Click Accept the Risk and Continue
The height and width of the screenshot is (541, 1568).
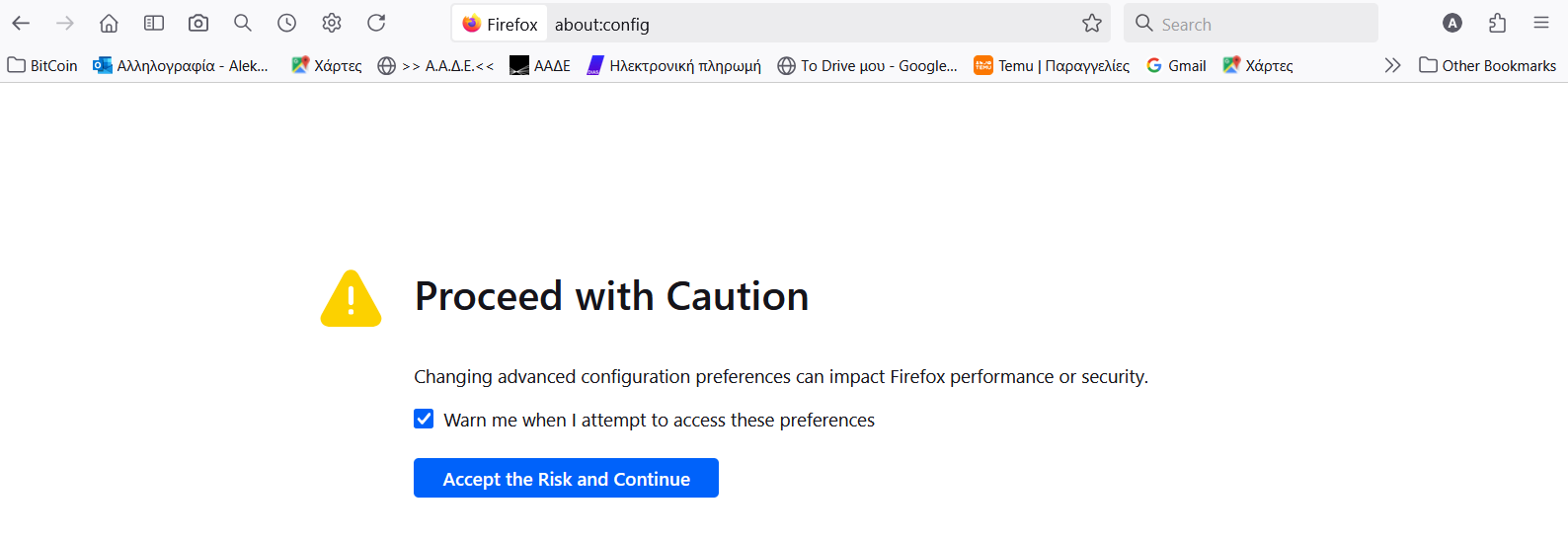tap(566, 479)
